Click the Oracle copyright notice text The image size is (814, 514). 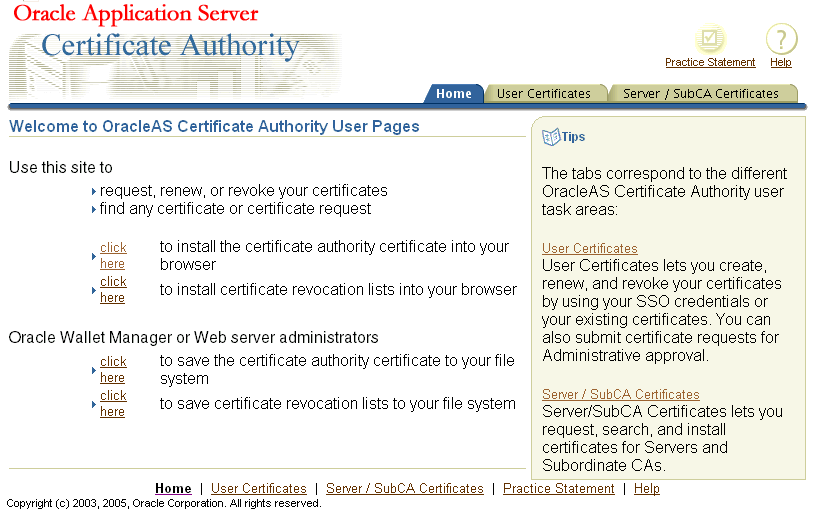tap(164, 504)
